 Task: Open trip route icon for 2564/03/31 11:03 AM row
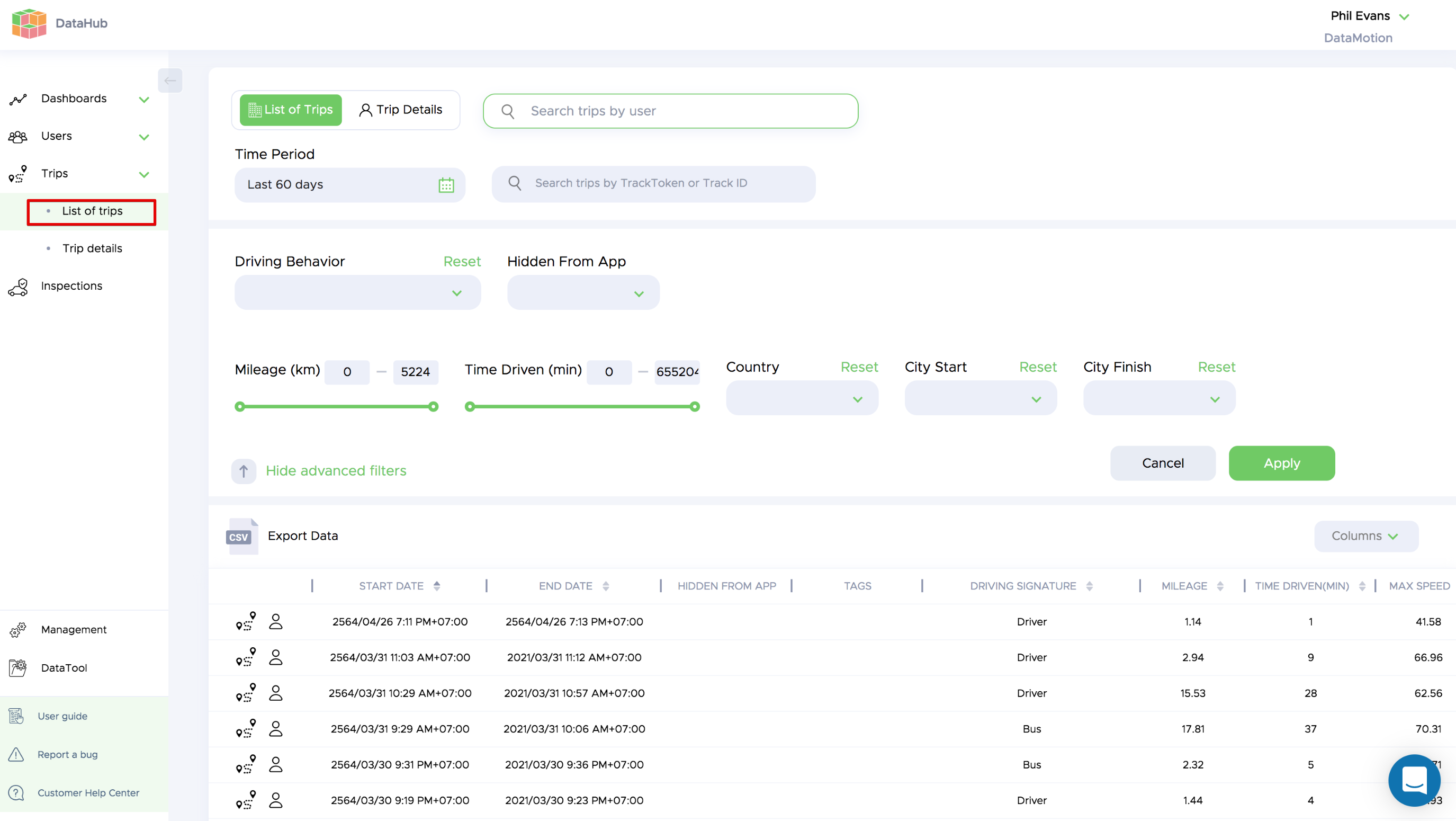[x=246, y=657]
